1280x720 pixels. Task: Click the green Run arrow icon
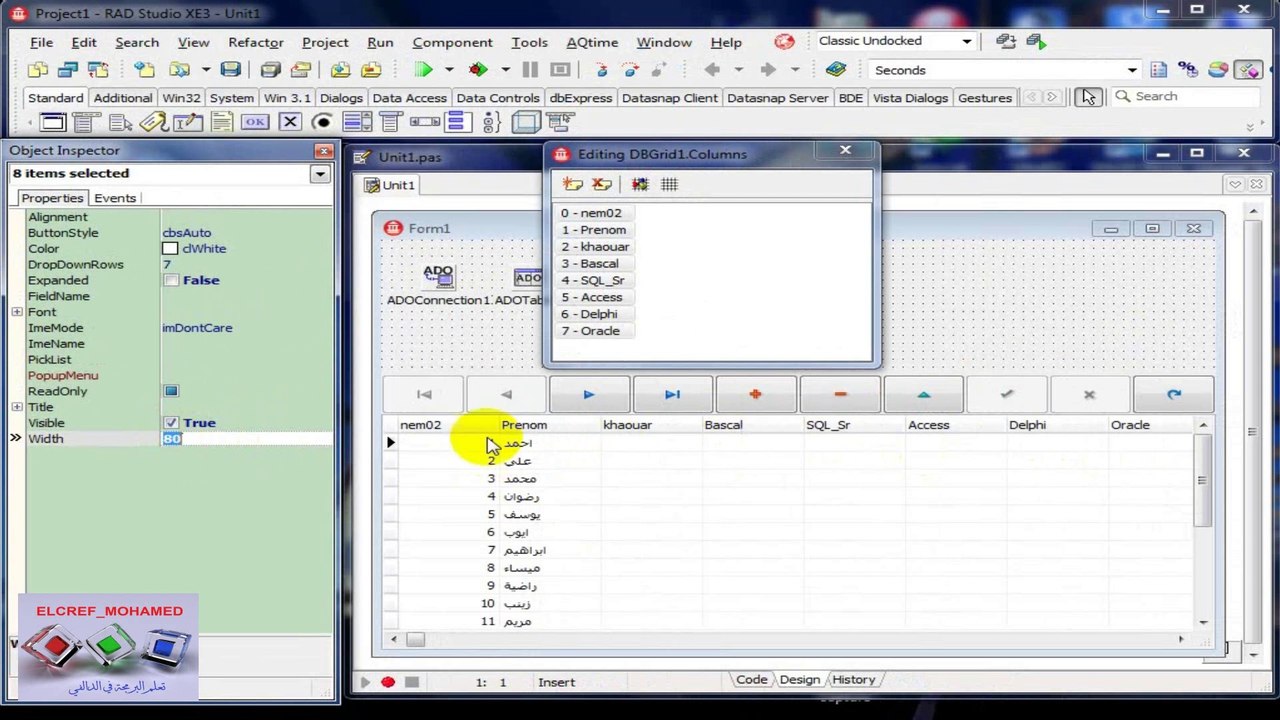(x=424, y=70)
